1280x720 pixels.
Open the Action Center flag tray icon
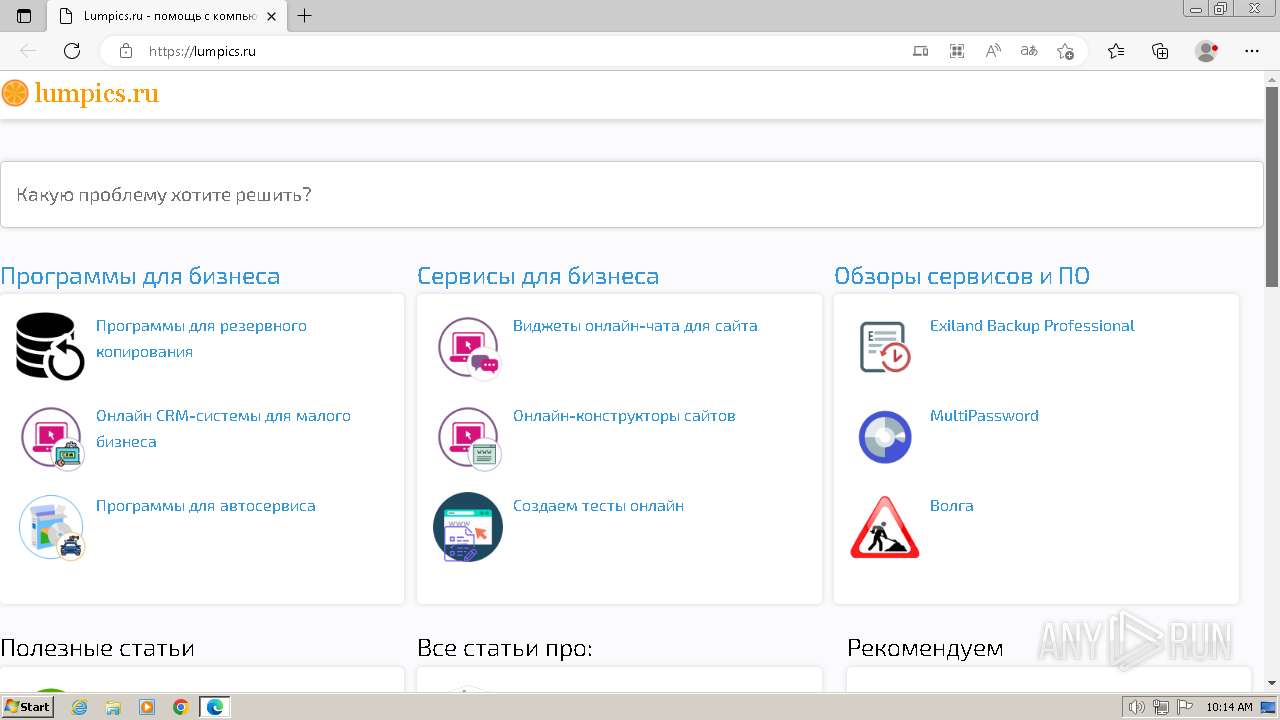coord(1184,707)
